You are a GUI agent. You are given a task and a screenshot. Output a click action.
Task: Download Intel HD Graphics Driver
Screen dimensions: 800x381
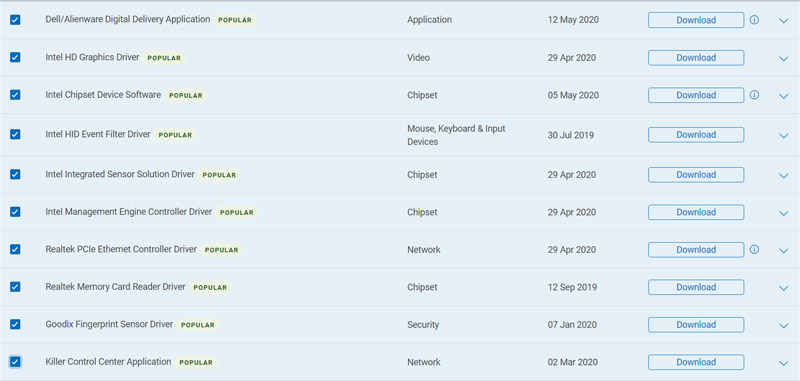696,58
